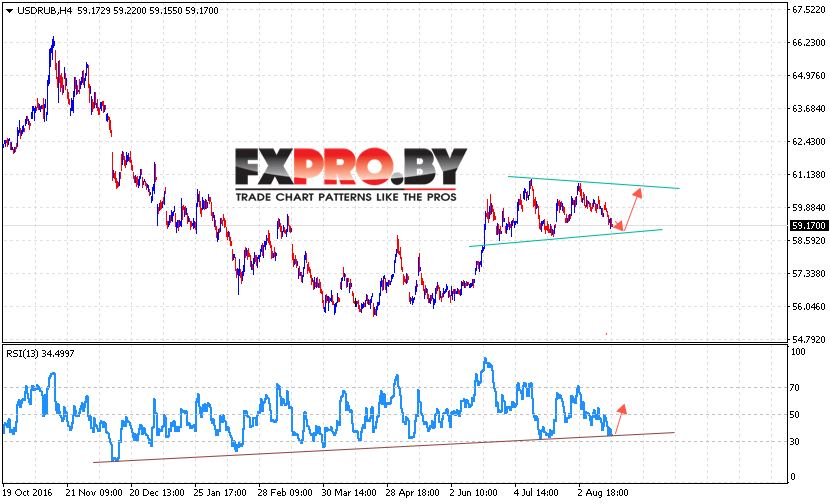Click the RSI scale value 30
Viewport: 830px width, 504px height.
point(795,442)
